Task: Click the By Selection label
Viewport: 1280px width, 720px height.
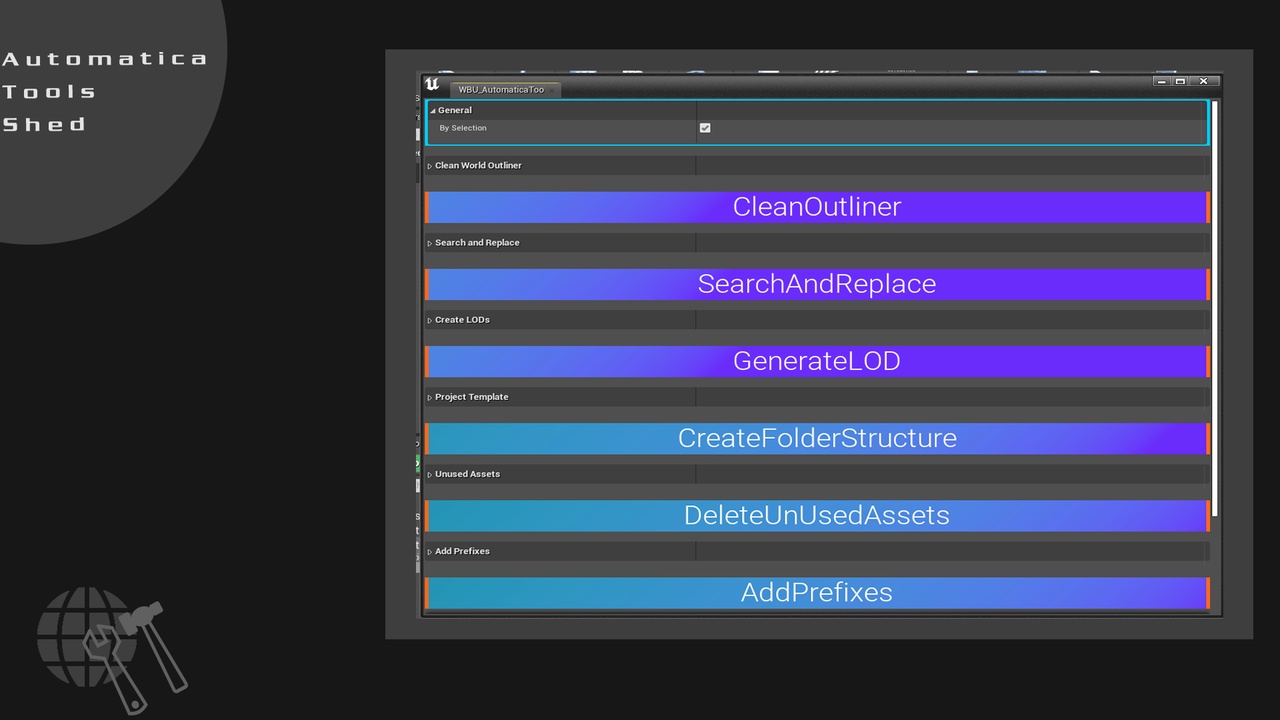Action: pyautogui.click(x=463, y=128)
